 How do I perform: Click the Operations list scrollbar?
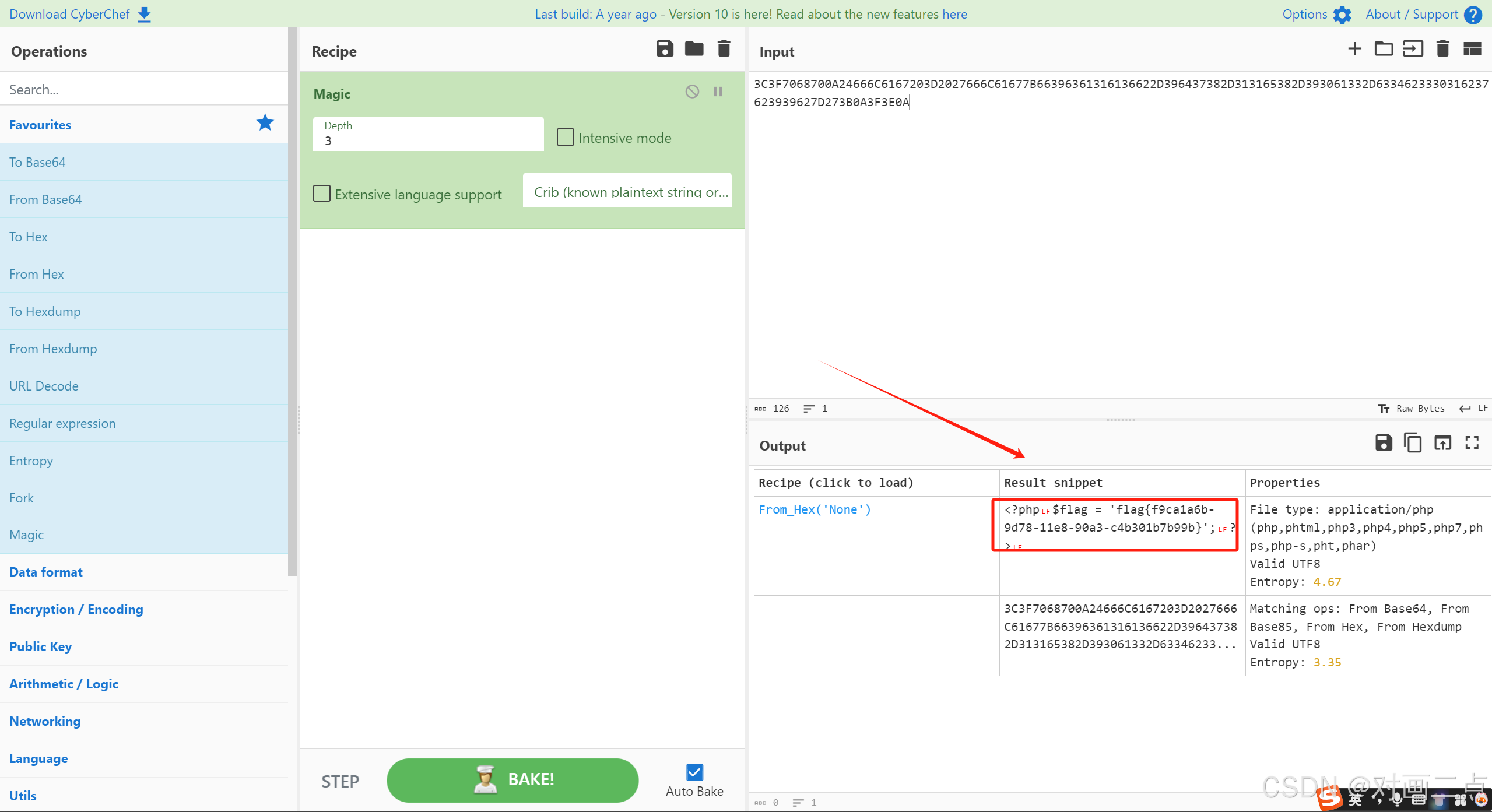tap(293, 301)
